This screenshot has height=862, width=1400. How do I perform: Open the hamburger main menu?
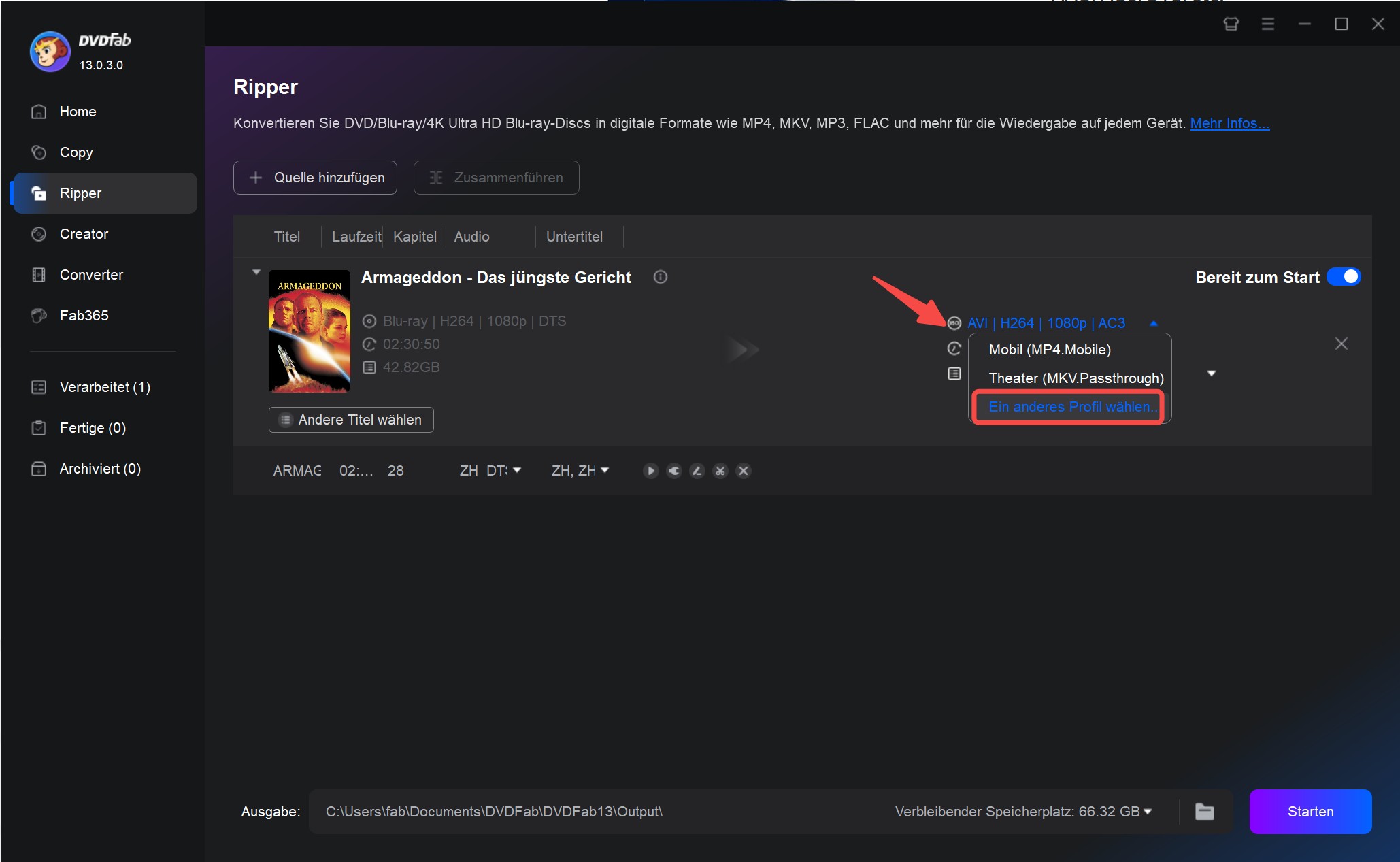tap(1267, 24)
